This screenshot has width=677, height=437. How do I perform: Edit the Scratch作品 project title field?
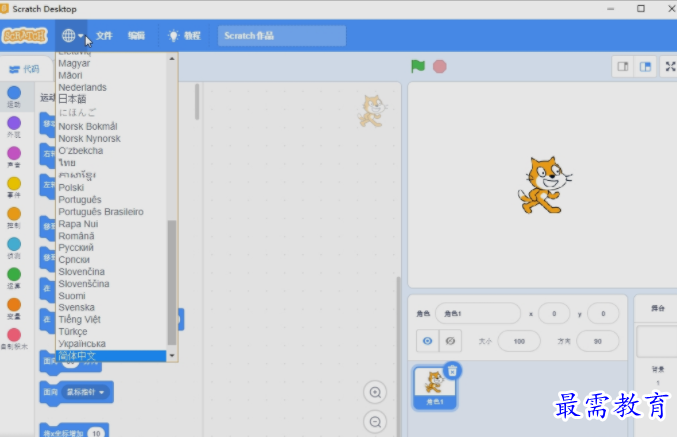[x=282, y=35]
